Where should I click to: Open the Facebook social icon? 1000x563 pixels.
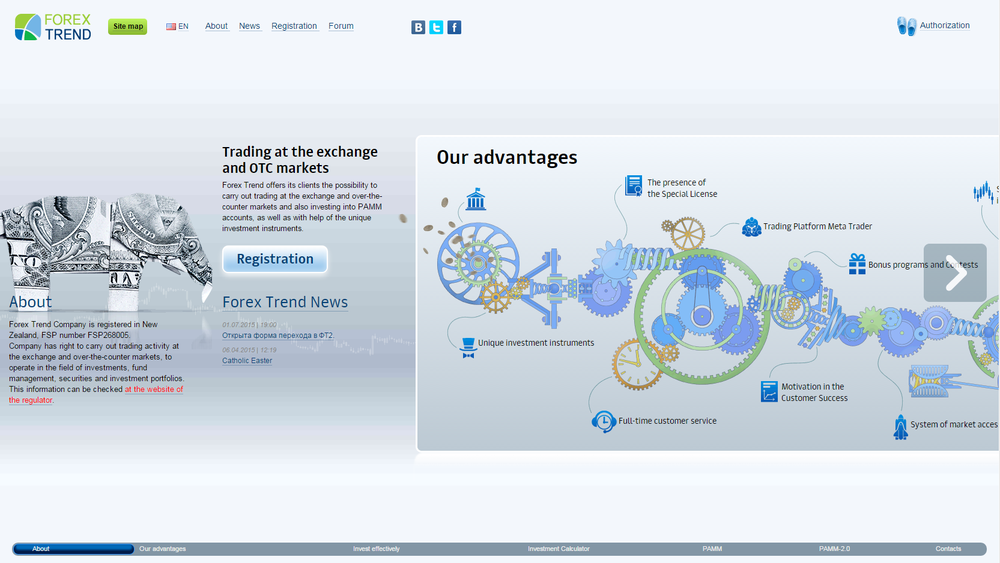[x=454, y=27]
